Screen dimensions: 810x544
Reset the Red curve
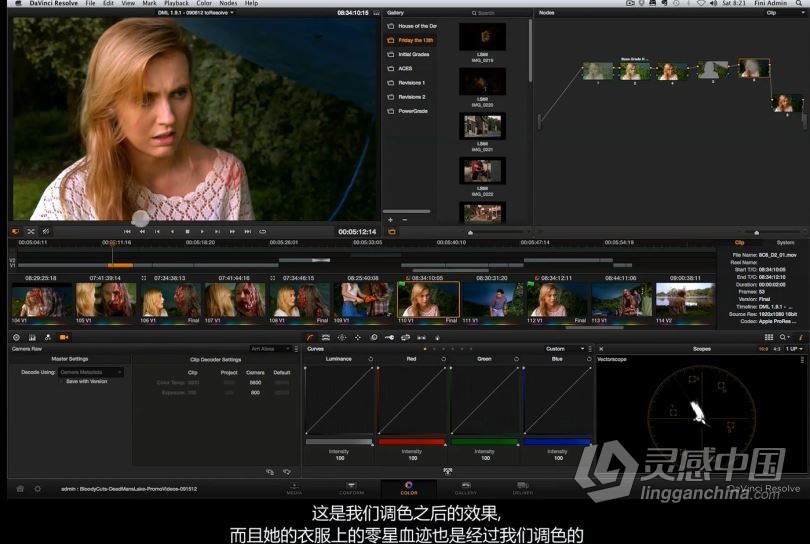tap(443, 359)
